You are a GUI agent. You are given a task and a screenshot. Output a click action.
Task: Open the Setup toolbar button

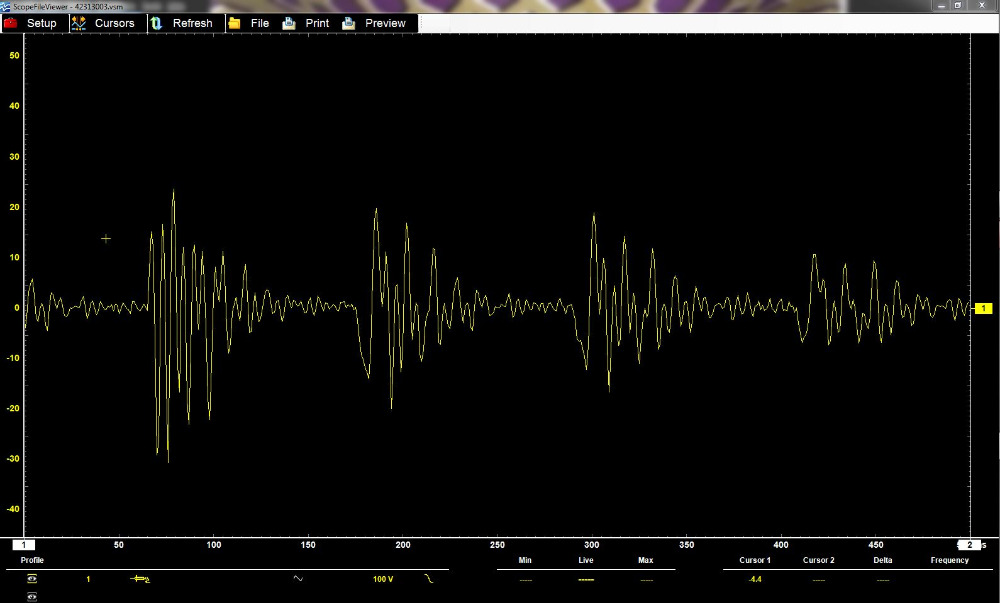pos(34,23)
